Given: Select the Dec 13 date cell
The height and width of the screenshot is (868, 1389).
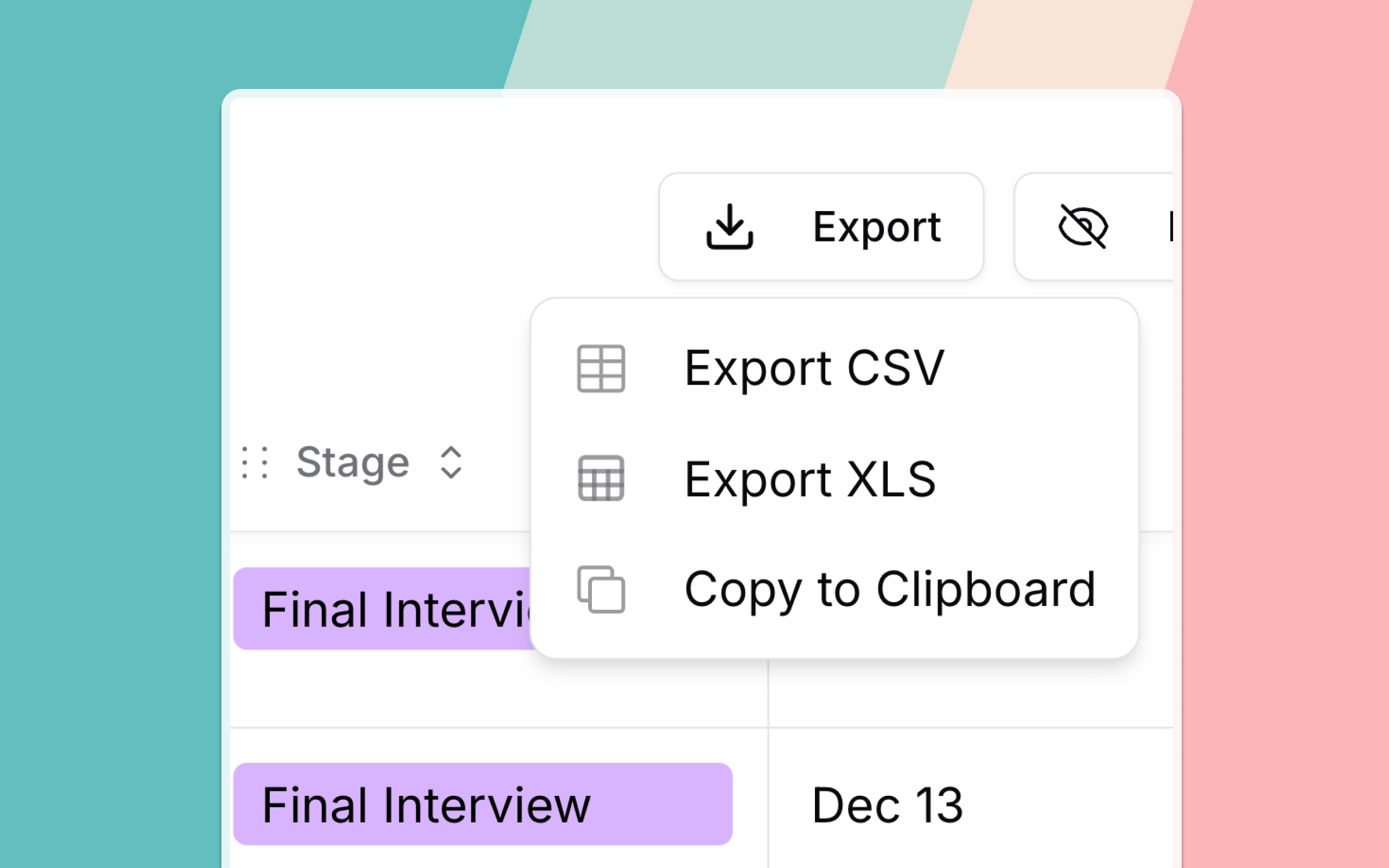Looking at the screenshot, I should pos(887,805).
